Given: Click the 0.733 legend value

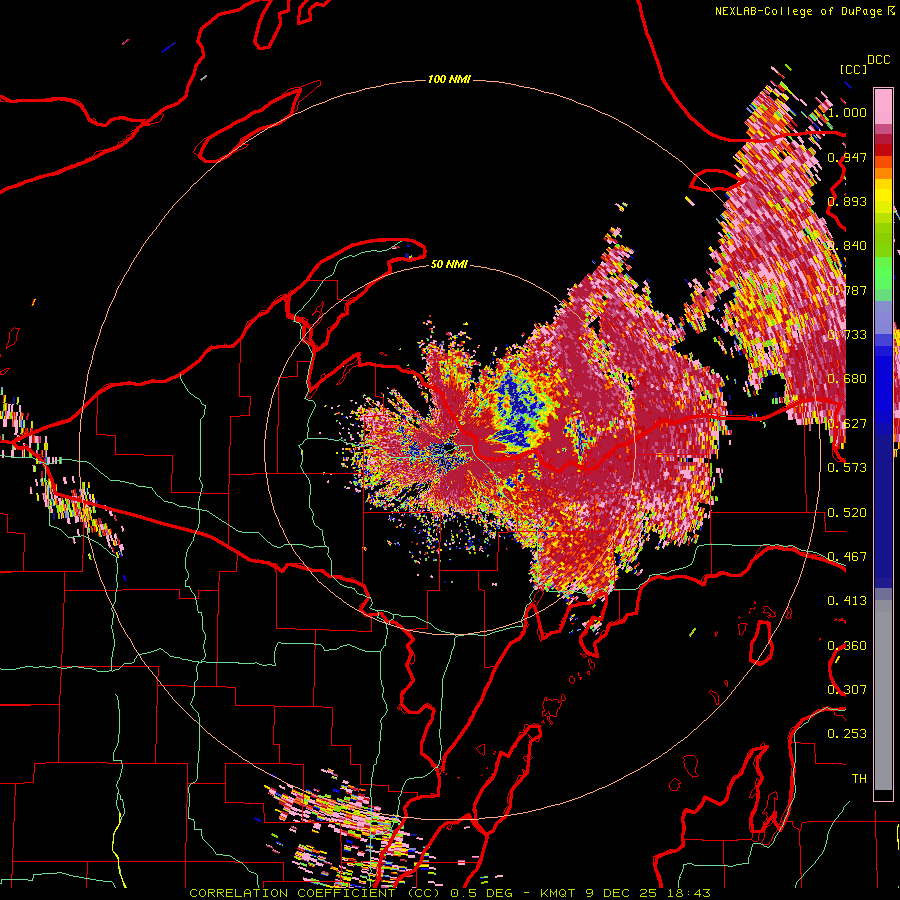Looking at the screenshot, I should [847, 335].
